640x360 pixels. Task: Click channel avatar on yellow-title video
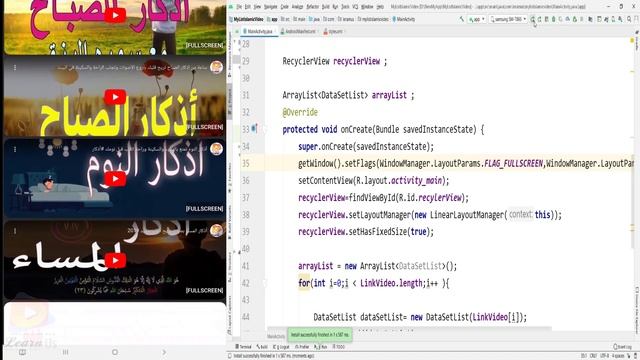(x=216, y=67)
